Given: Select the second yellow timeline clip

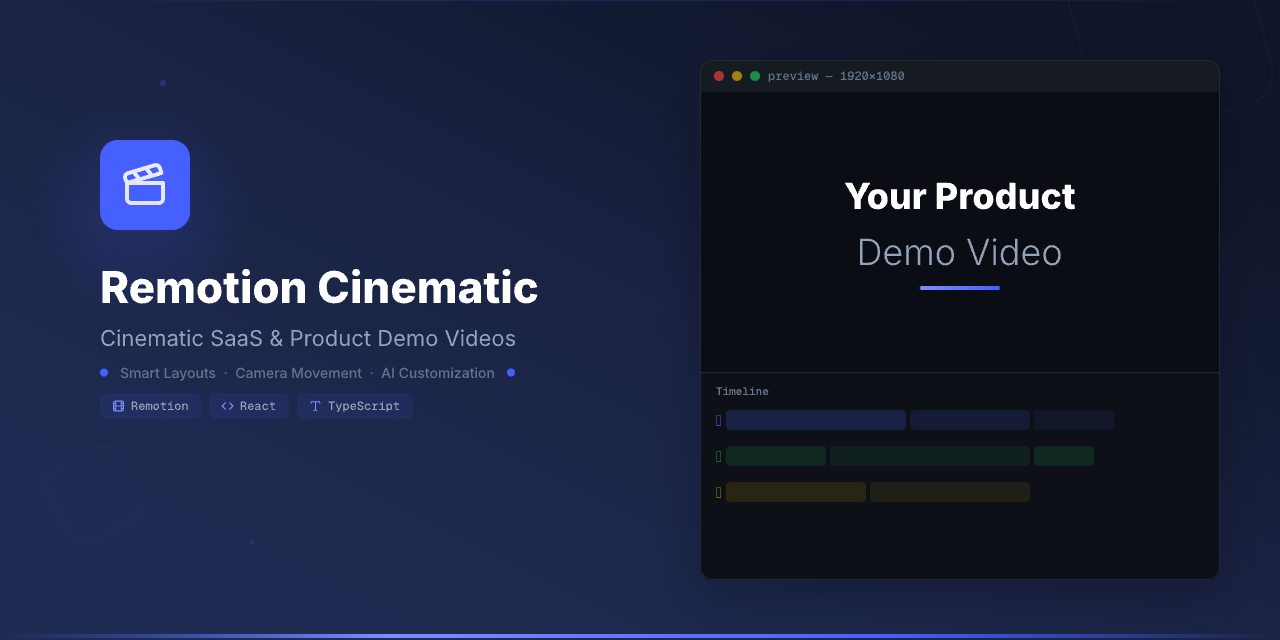Looking at the screenshot, I should tap(950, 492).
